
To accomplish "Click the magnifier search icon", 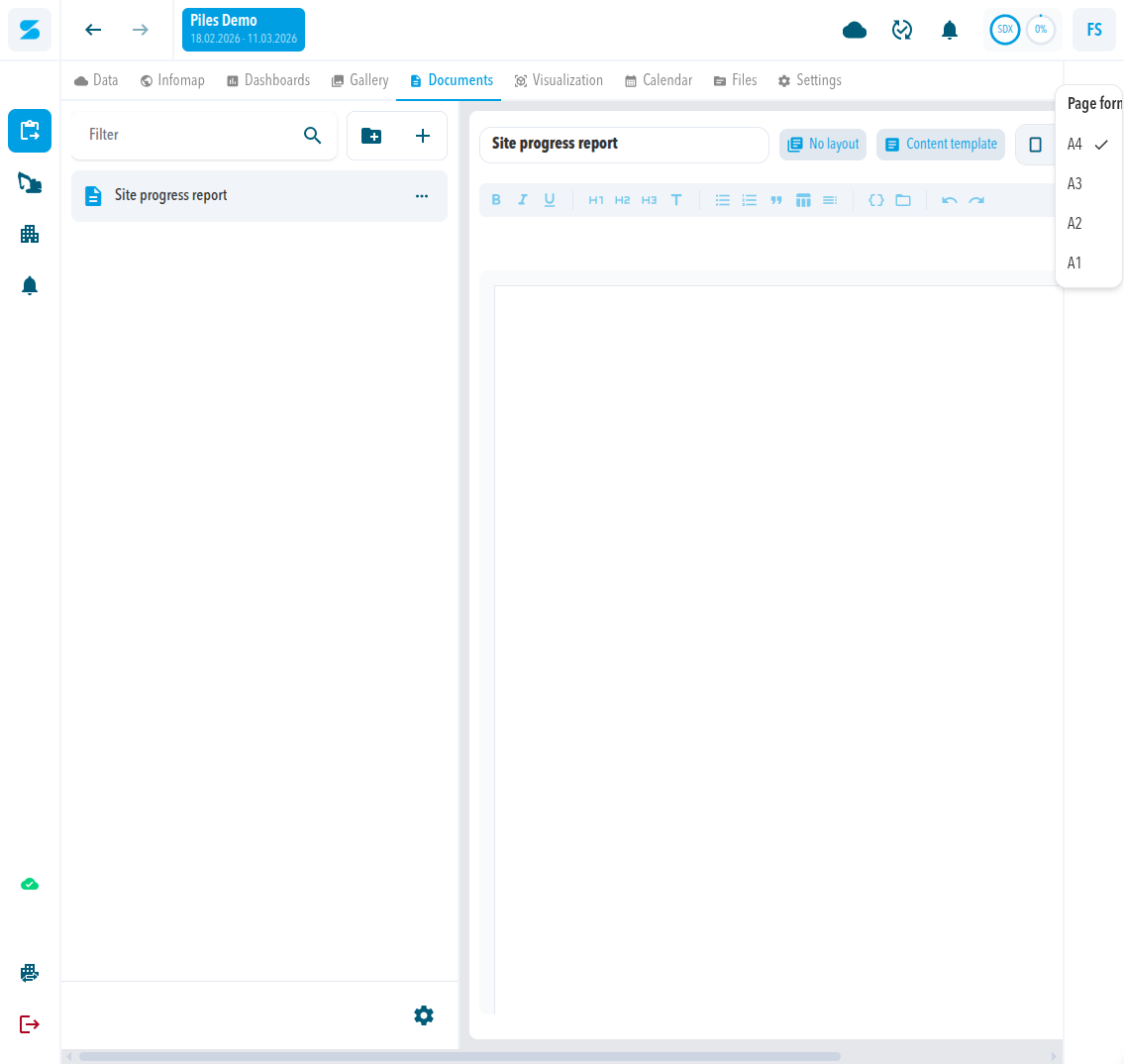I will pyautogui.click(x=312, y=135).
